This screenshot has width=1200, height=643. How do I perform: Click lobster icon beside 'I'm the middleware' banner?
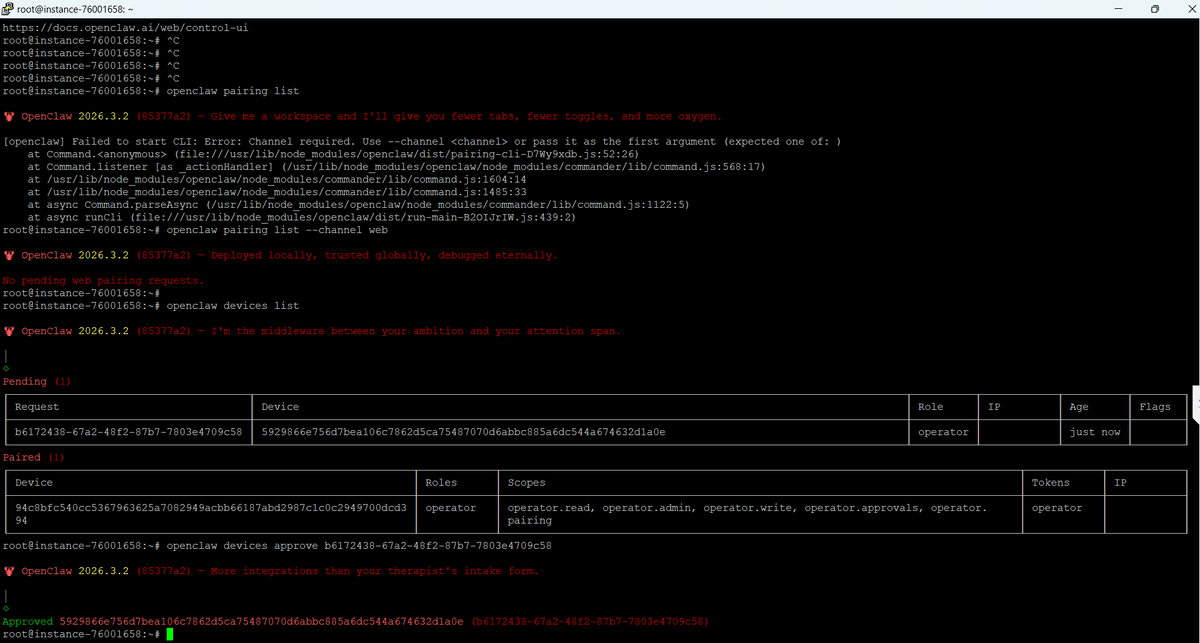[9, 331]
